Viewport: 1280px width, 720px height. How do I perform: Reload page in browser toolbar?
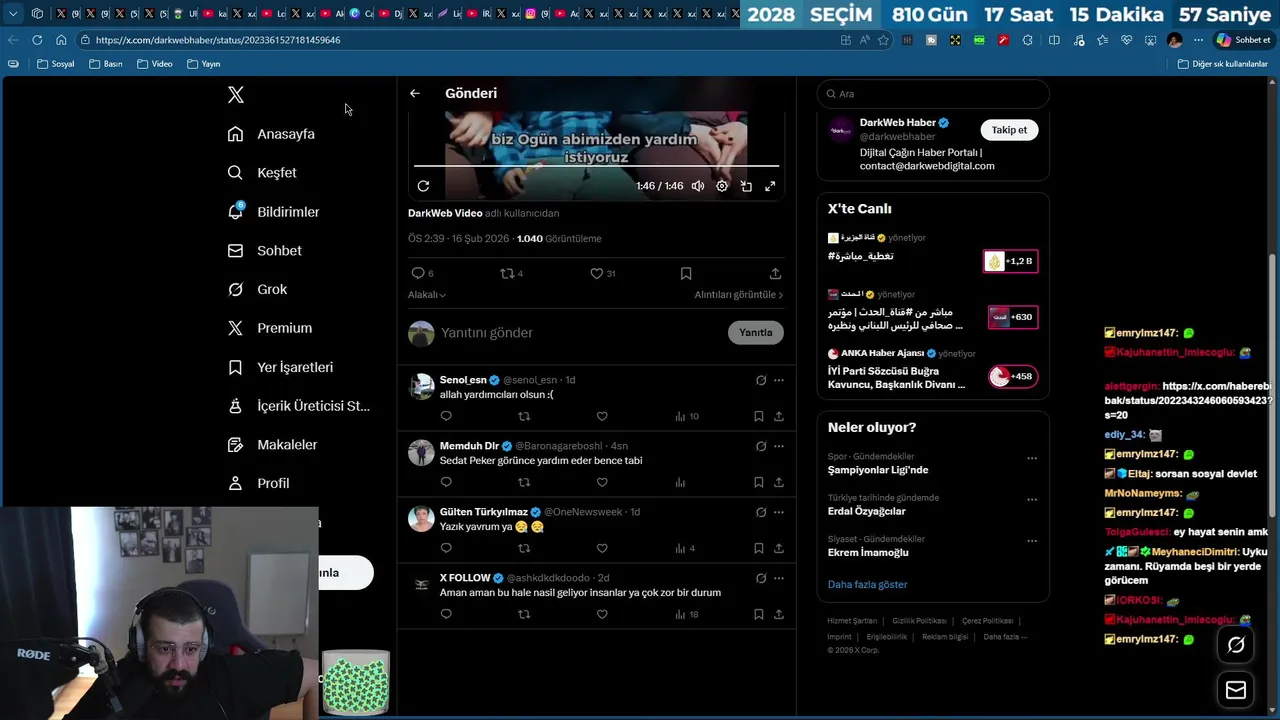coord(37,40)
